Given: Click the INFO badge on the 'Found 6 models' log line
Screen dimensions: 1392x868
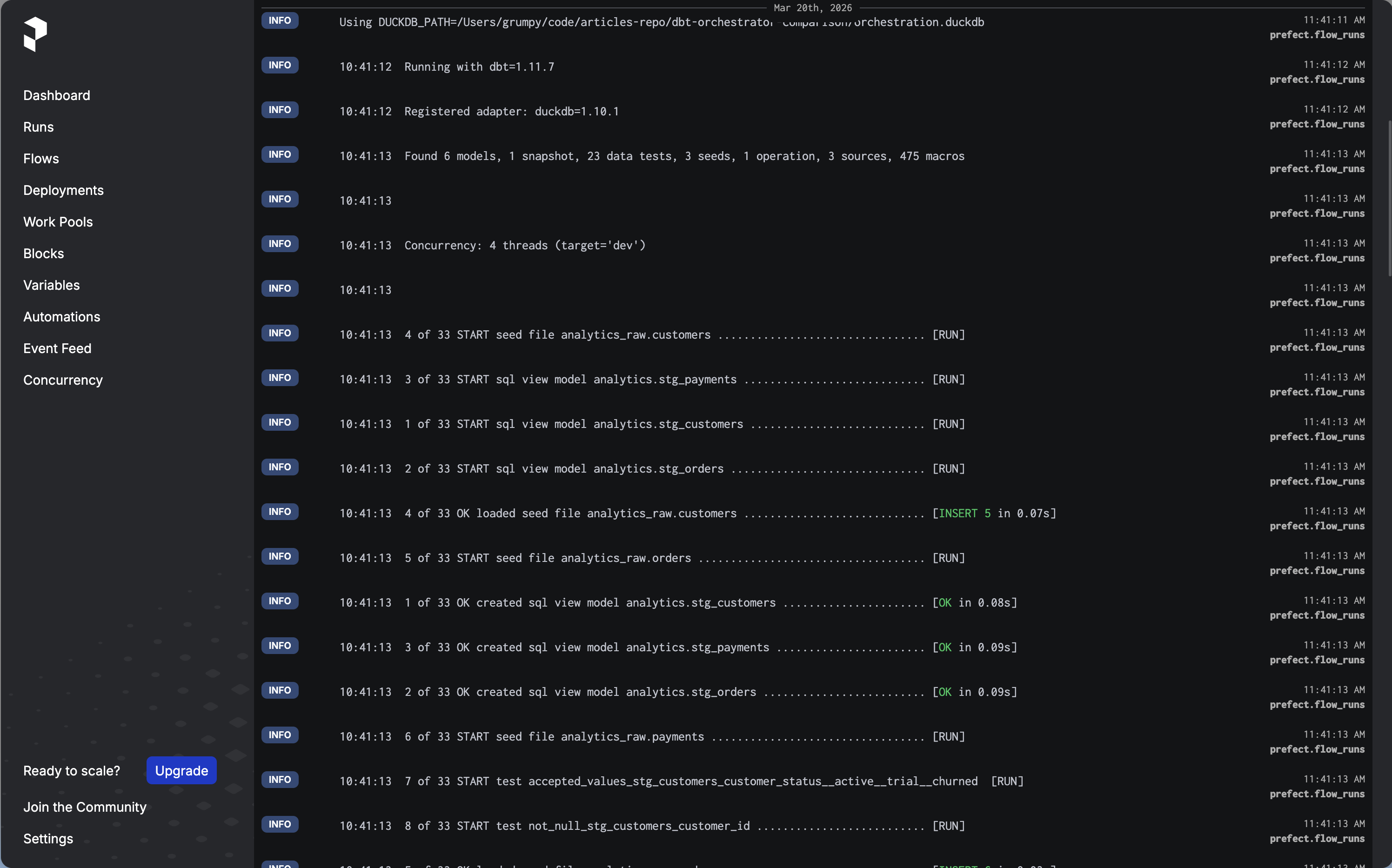Looking at the screenshot, I should pos(280,154).
